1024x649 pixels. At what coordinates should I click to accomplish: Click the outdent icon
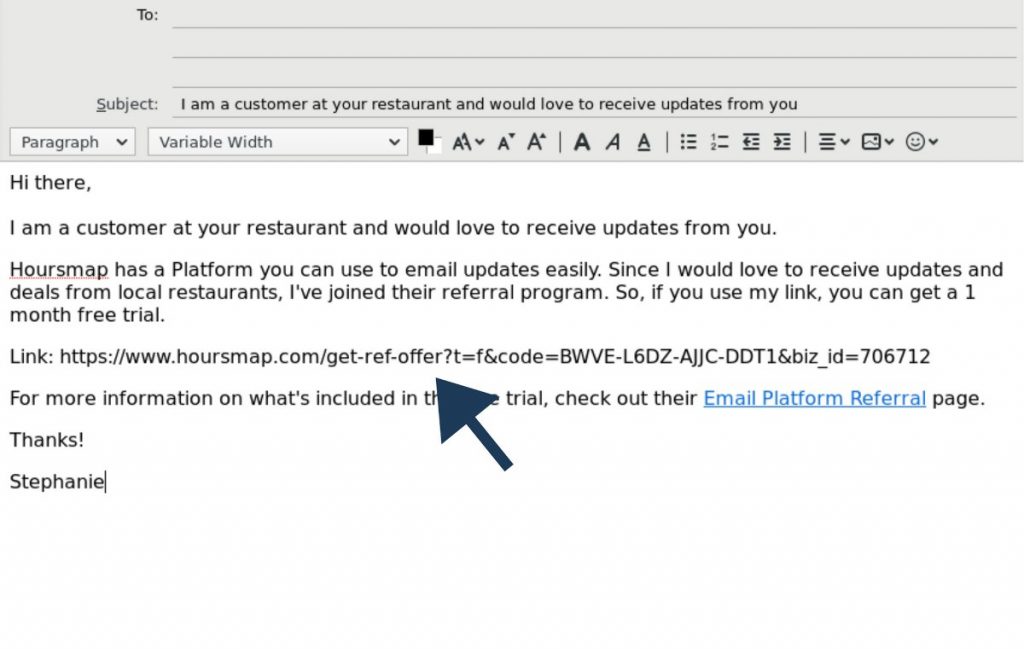[x=751, y=142]
